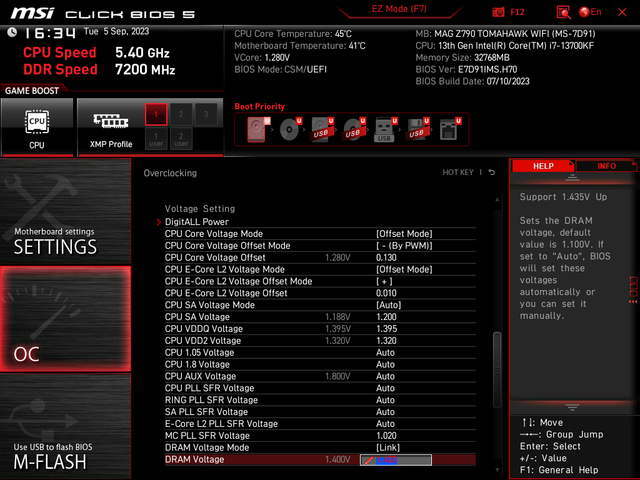Select the CPU VDD2 Voltage row
Screen dimensions: 640x480
(x=320, y=340)
